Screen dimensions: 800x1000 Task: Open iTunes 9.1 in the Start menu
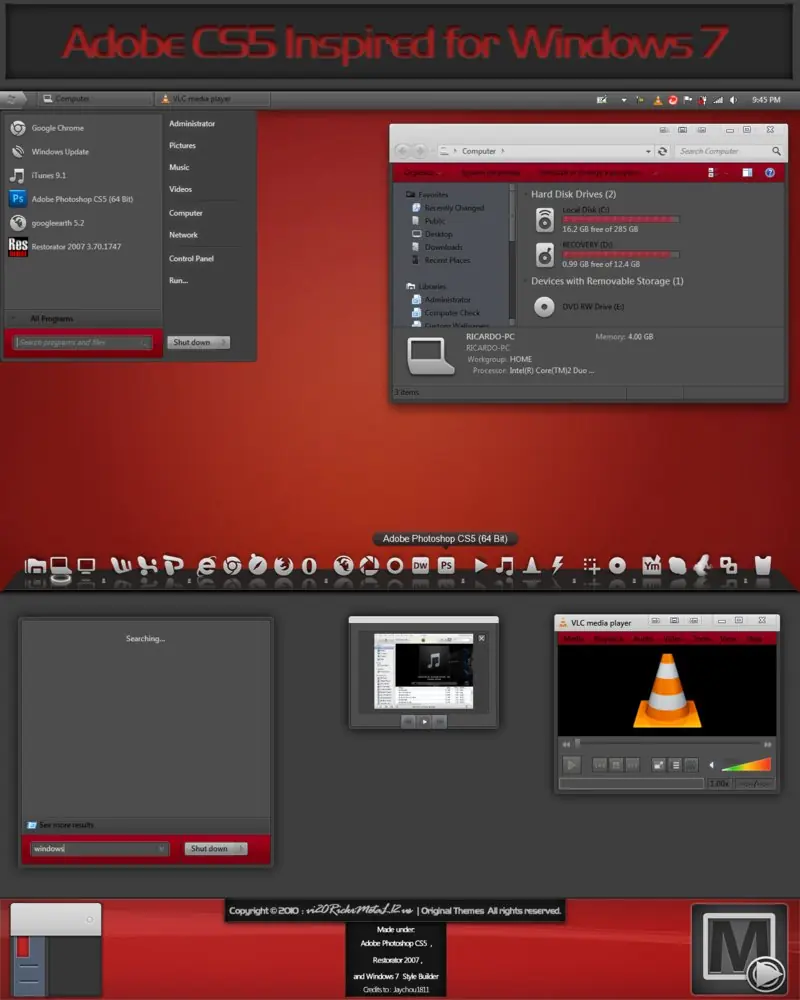[x=50, y=175]
